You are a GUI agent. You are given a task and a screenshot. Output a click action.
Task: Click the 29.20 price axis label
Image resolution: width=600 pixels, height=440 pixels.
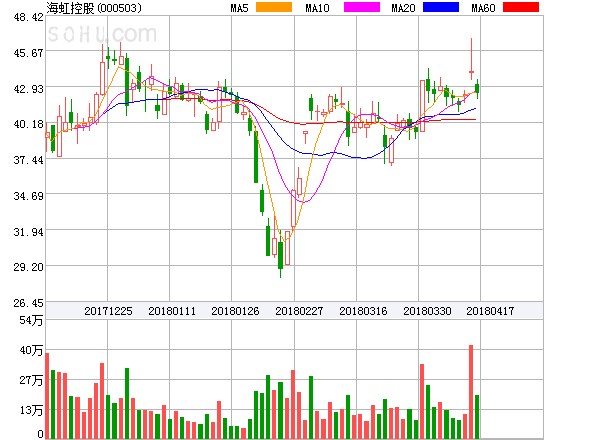[x=29, y=267]
